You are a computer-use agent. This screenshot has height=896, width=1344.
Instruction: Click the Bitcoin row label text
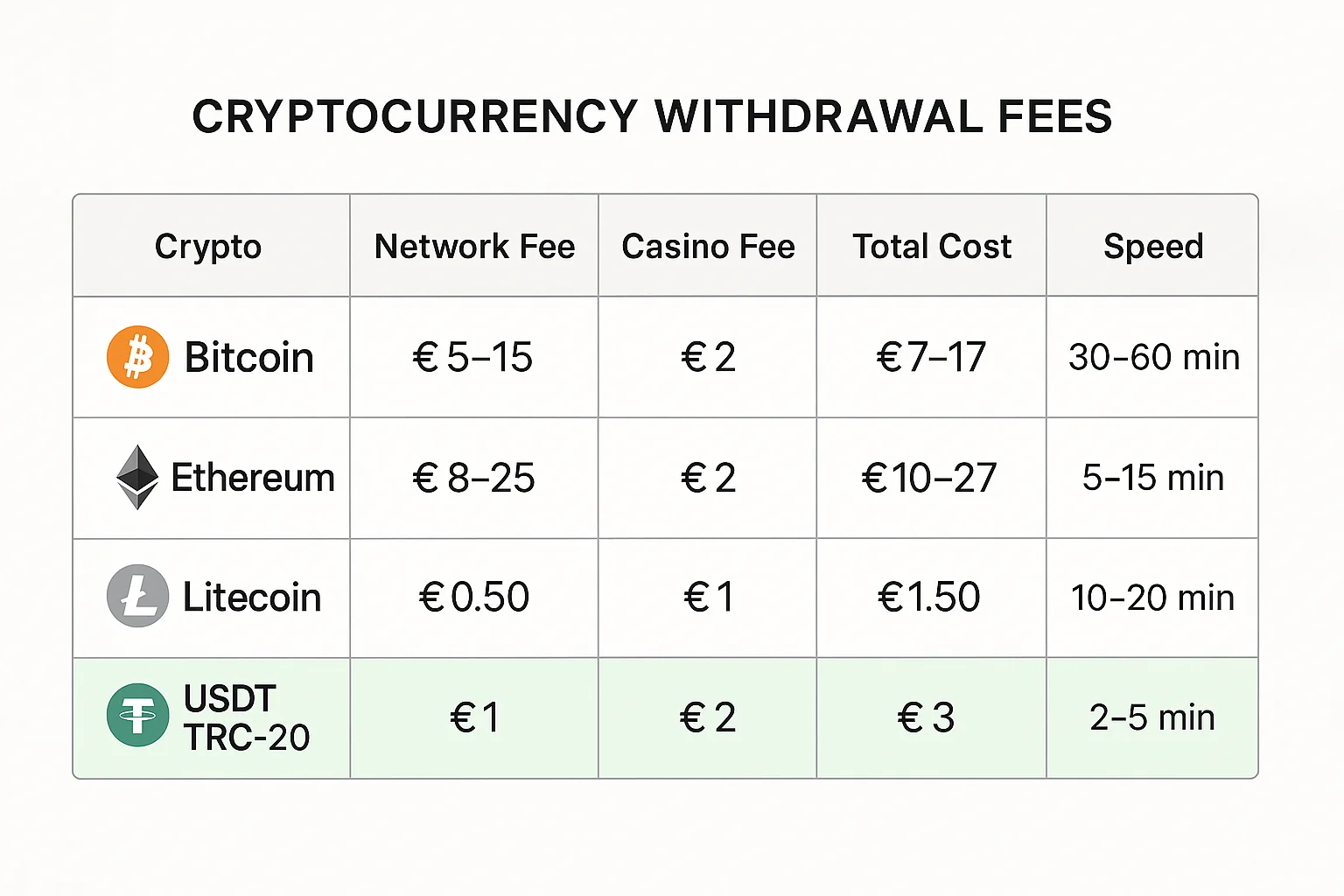coord(249,358)
